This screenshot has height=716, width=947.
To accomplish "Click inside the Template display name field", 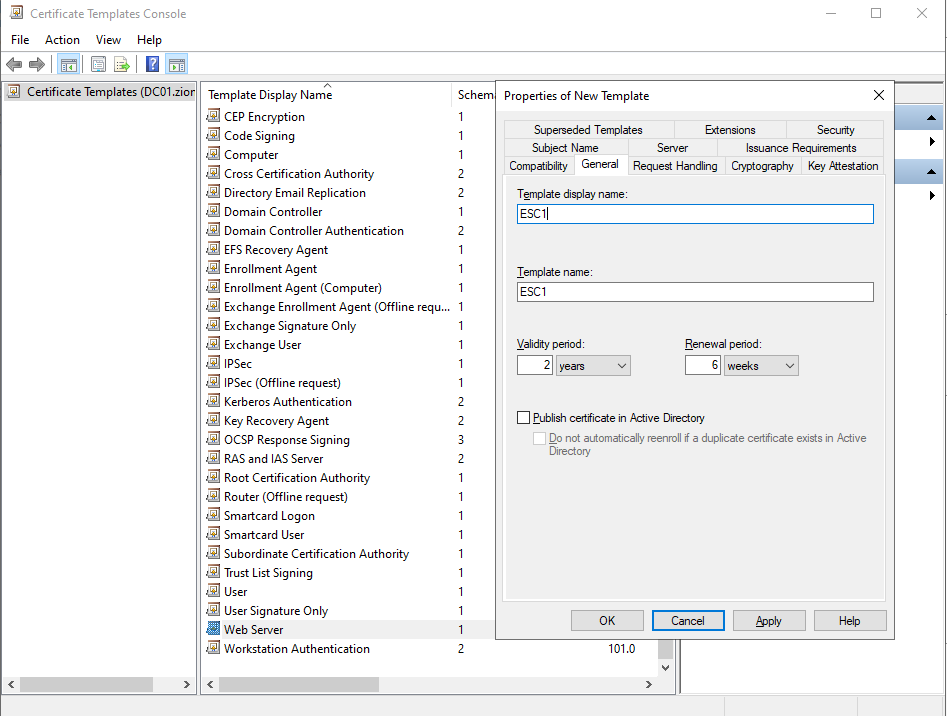I will coord(694,213).
